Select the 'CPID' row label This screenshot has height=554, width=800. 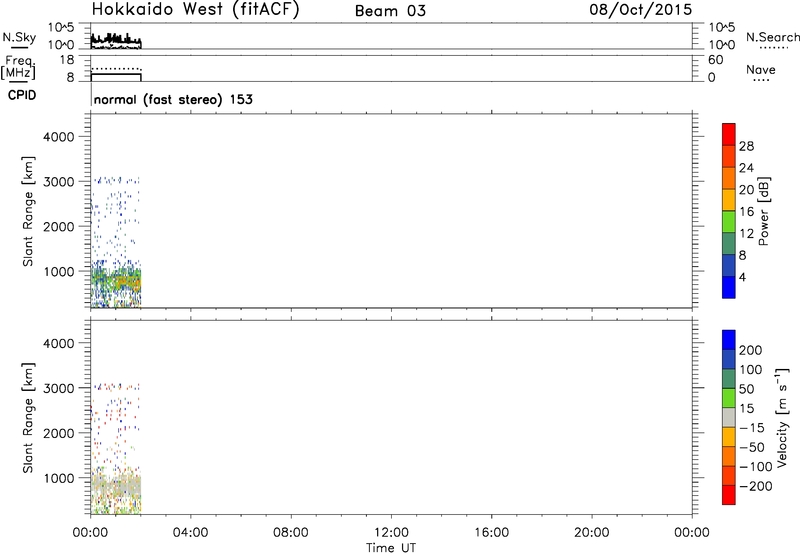[x=22, y=95]
